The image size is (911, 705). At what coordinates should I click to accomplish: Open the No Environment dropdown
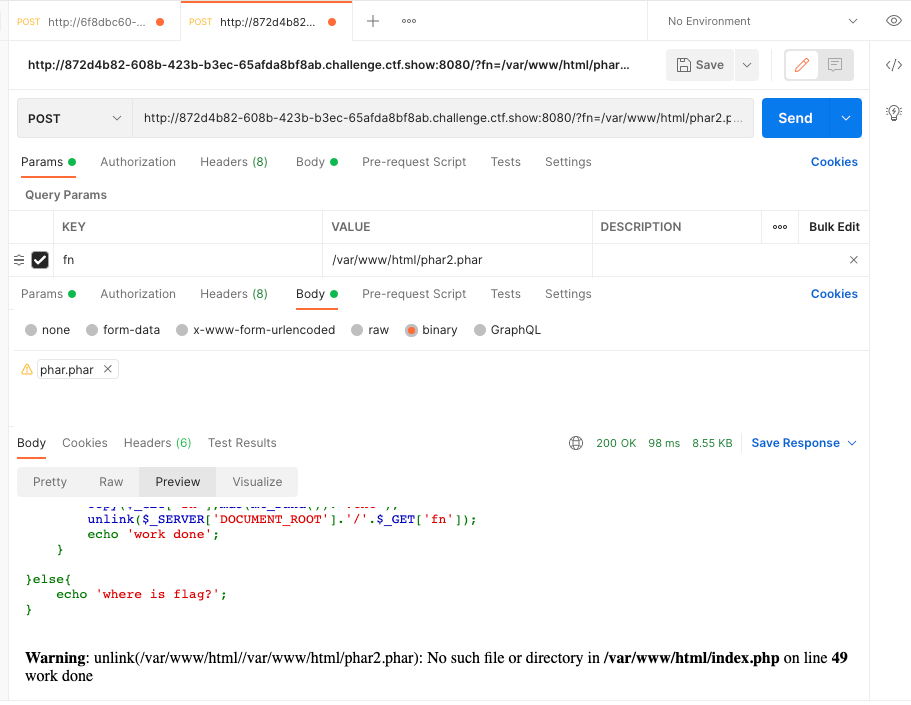click(x=758, y=20)
